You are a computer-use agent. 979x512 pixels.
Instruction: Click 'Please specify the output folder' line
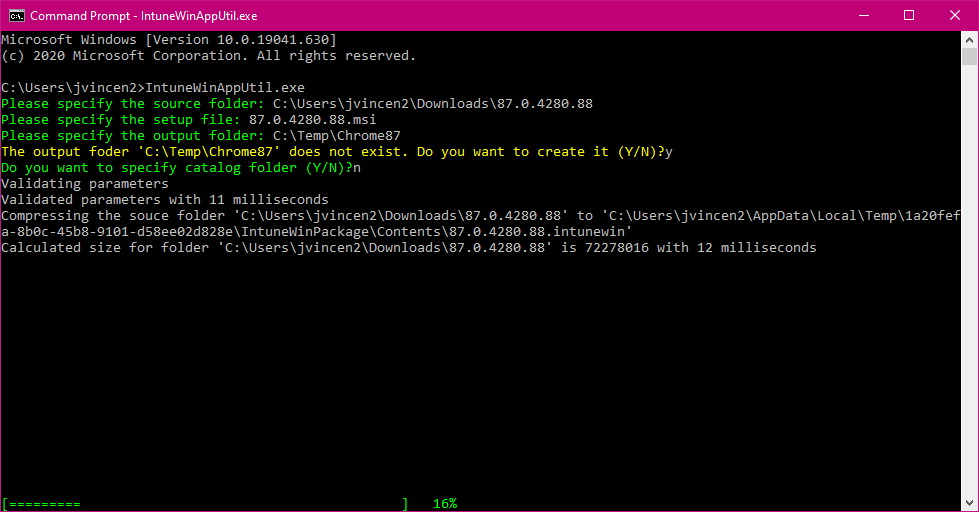coord(200,136)
